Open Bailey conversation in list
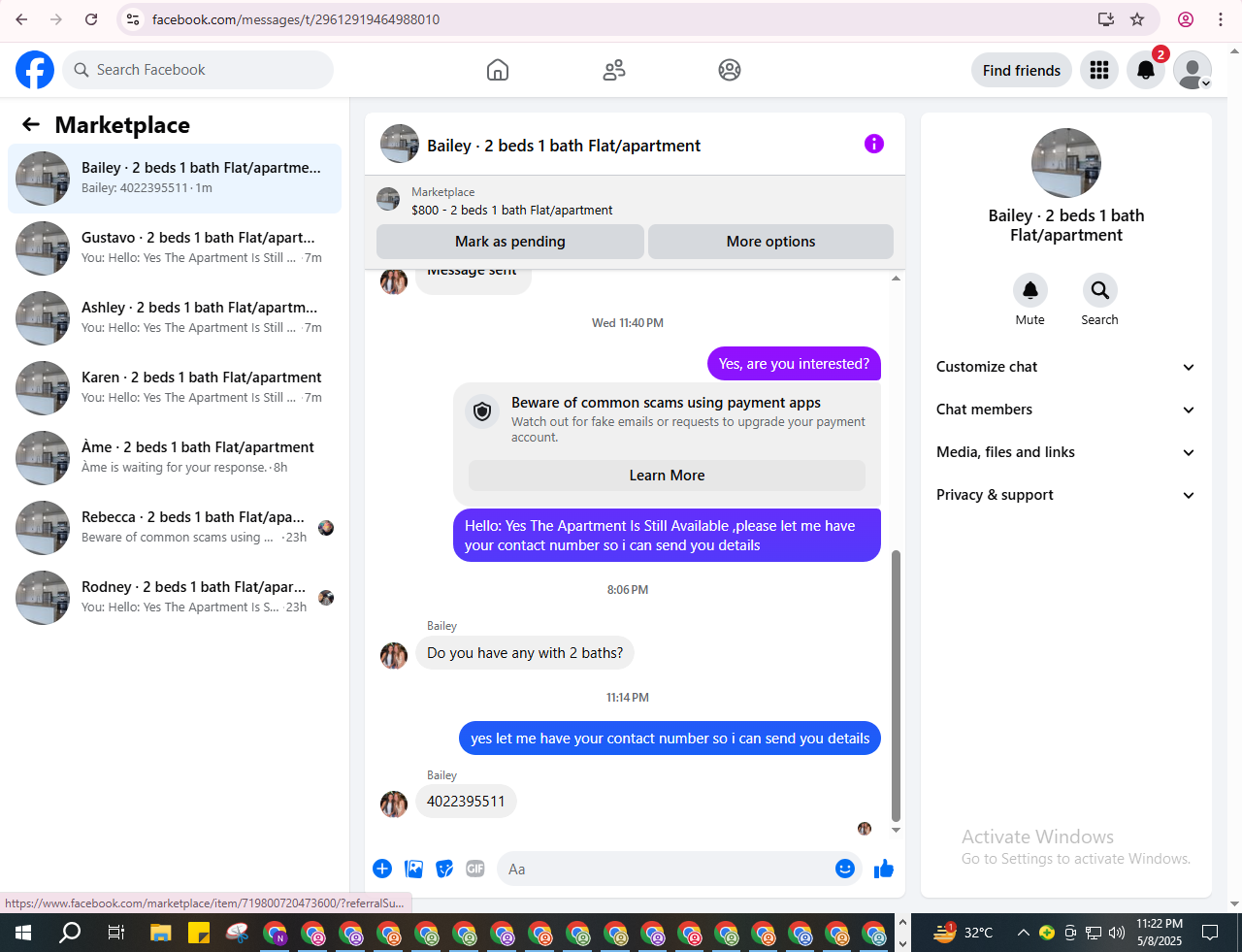The width and height of the screenshot is (1242, 952). coord(175,179)
